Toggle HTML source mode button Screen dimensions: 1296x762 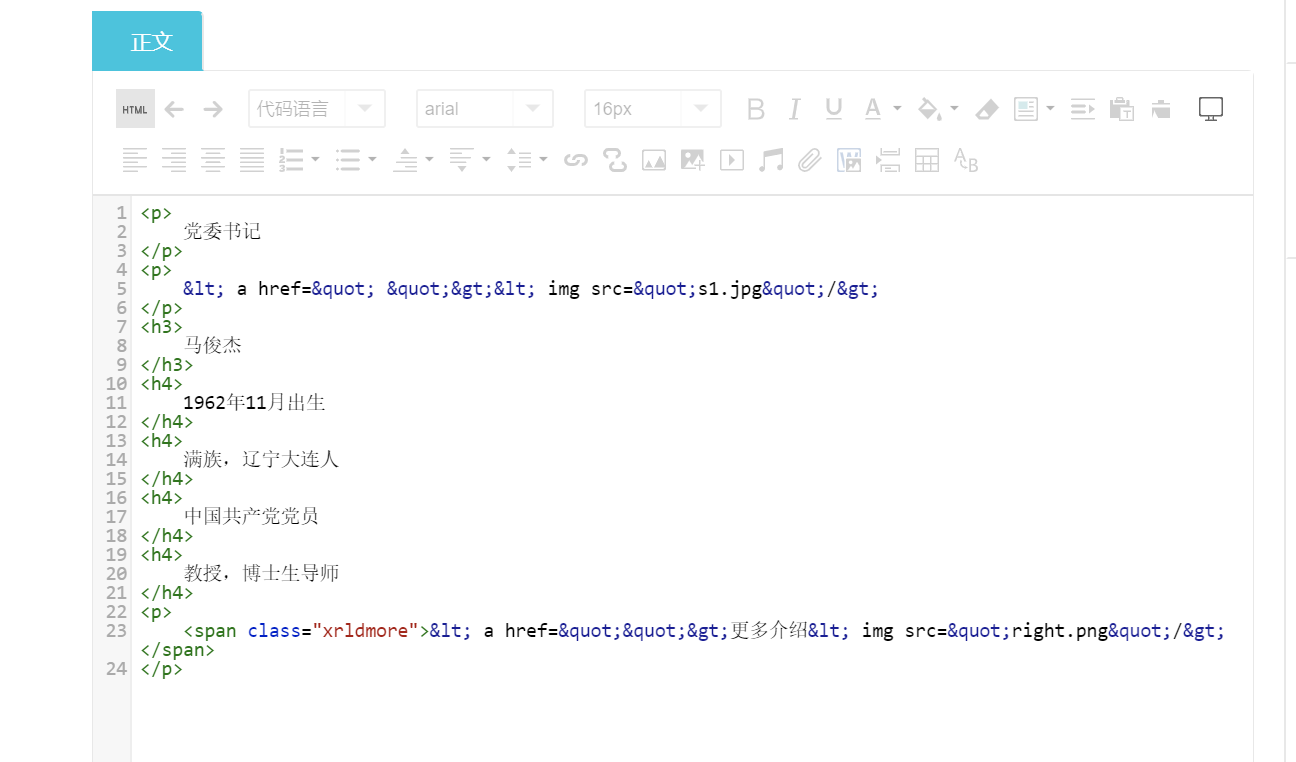135,109
